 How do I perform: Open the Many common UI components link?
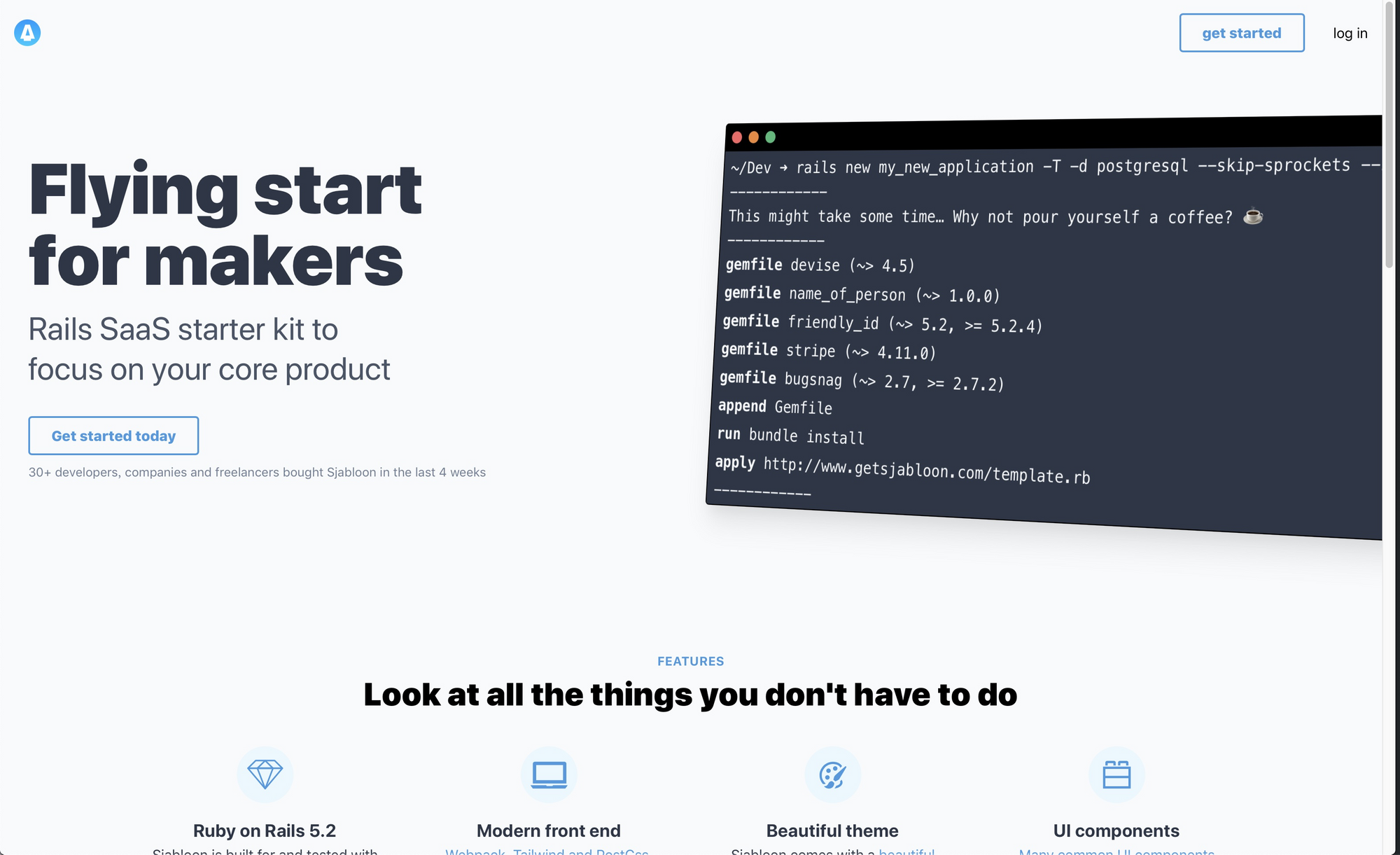pos(1116,851)
